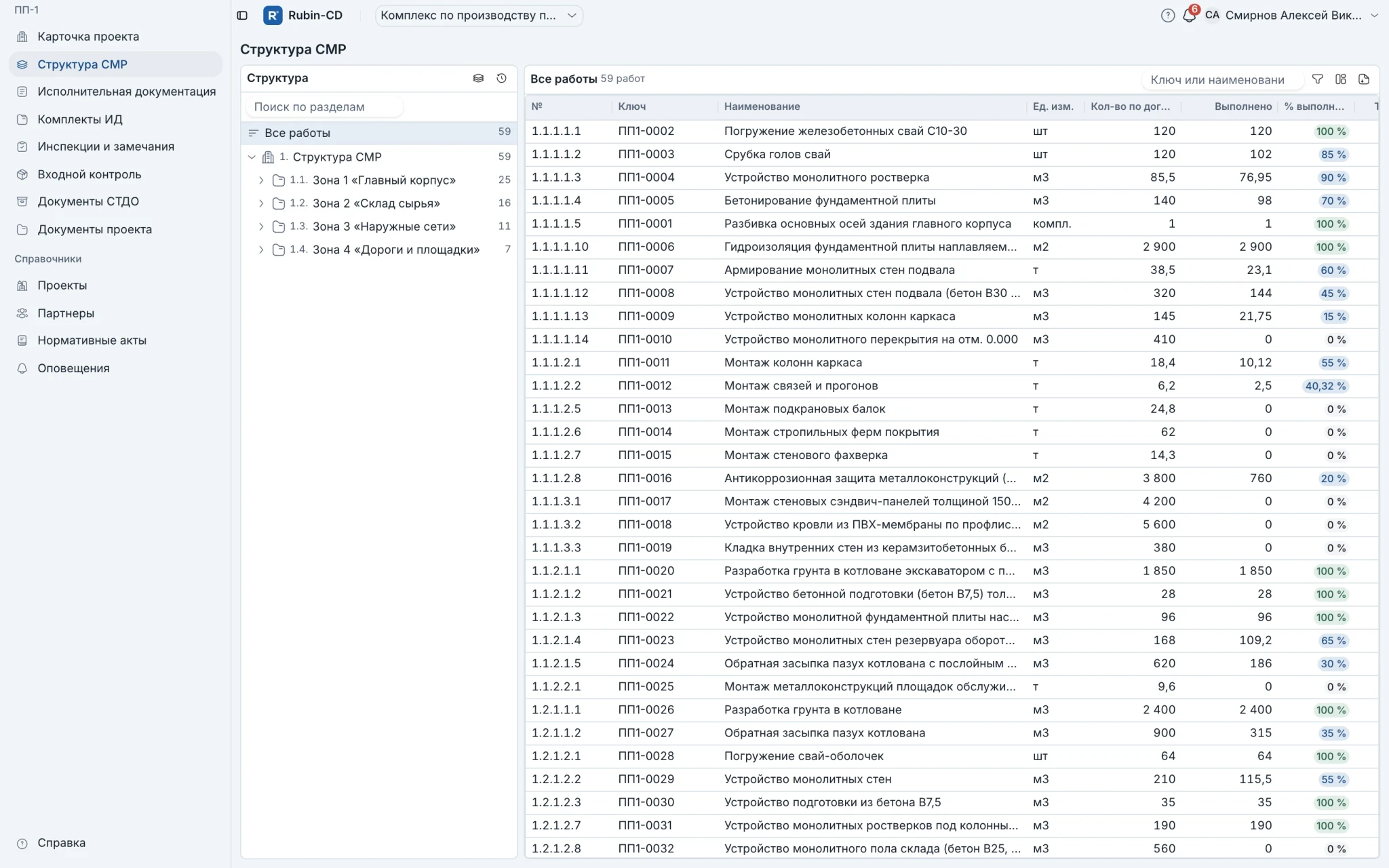The width and height of the screenshot is (1389, 868).
Task: Click the Документы СТДО archive icon
Action: (x=22, y=201)
